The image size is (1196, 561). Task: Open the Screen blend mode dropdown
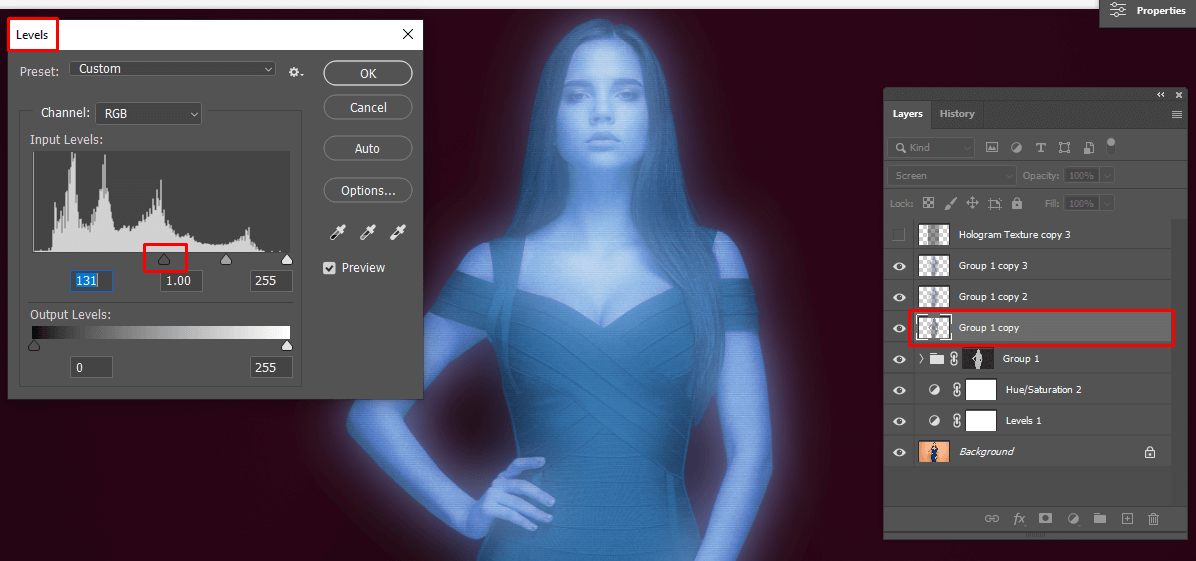pyautogui.click(x=952, y=176)
